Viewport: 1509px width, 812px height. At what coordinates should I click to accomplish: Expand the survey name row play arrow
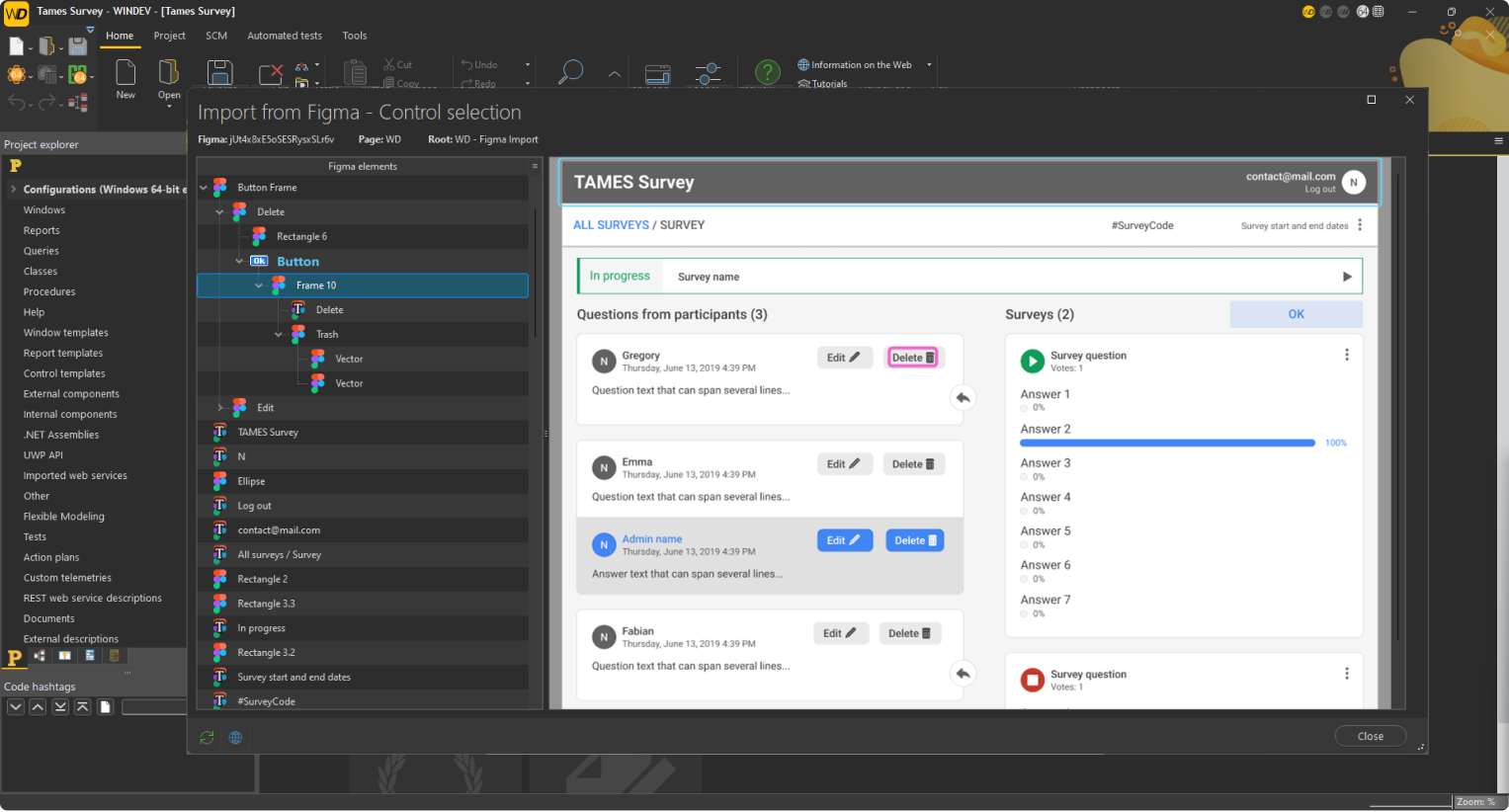[1347, 277]
